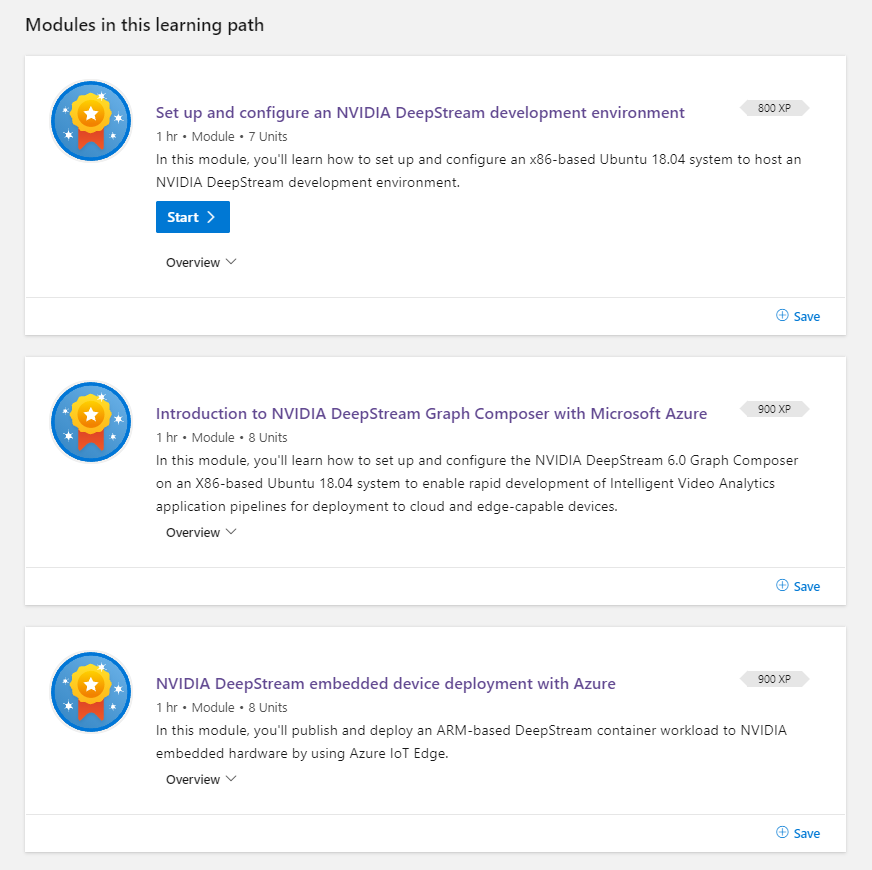The height and width of the screenshot is (870, 872).
Task: Expand Overview for the development environment module
Action: (x=201, y=262)
